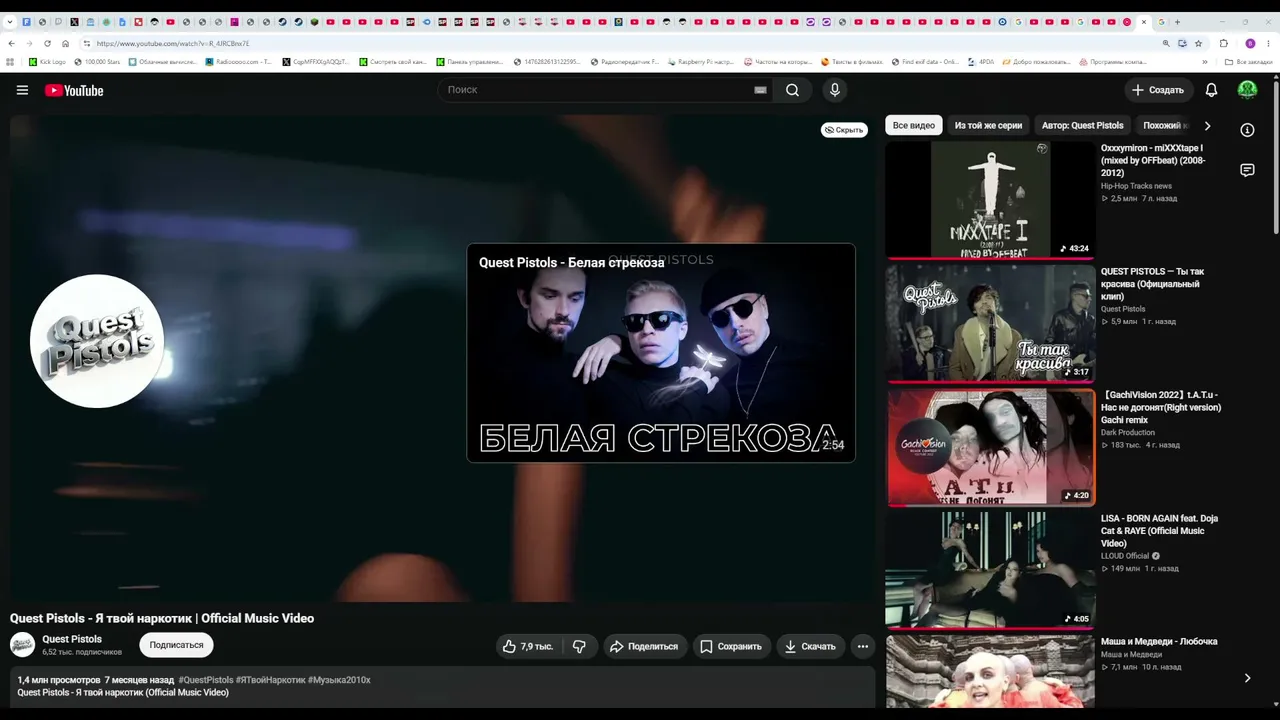Open the account avatar menu
This screenshot has width=1280, height=720.
[x=1247, y=90]
